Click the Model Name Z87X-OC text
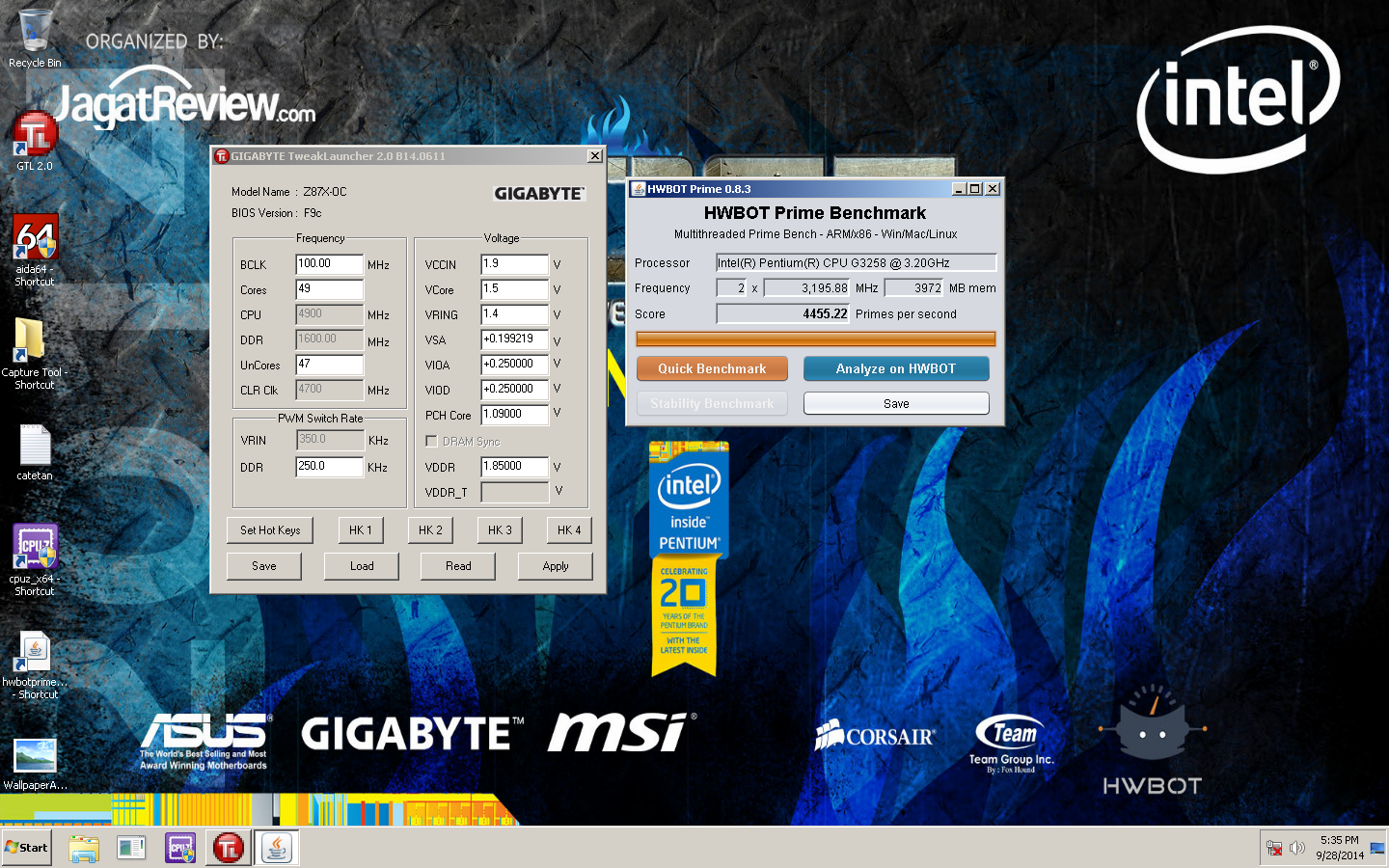The image size is (1389, 868). click(x=289, y=192)
